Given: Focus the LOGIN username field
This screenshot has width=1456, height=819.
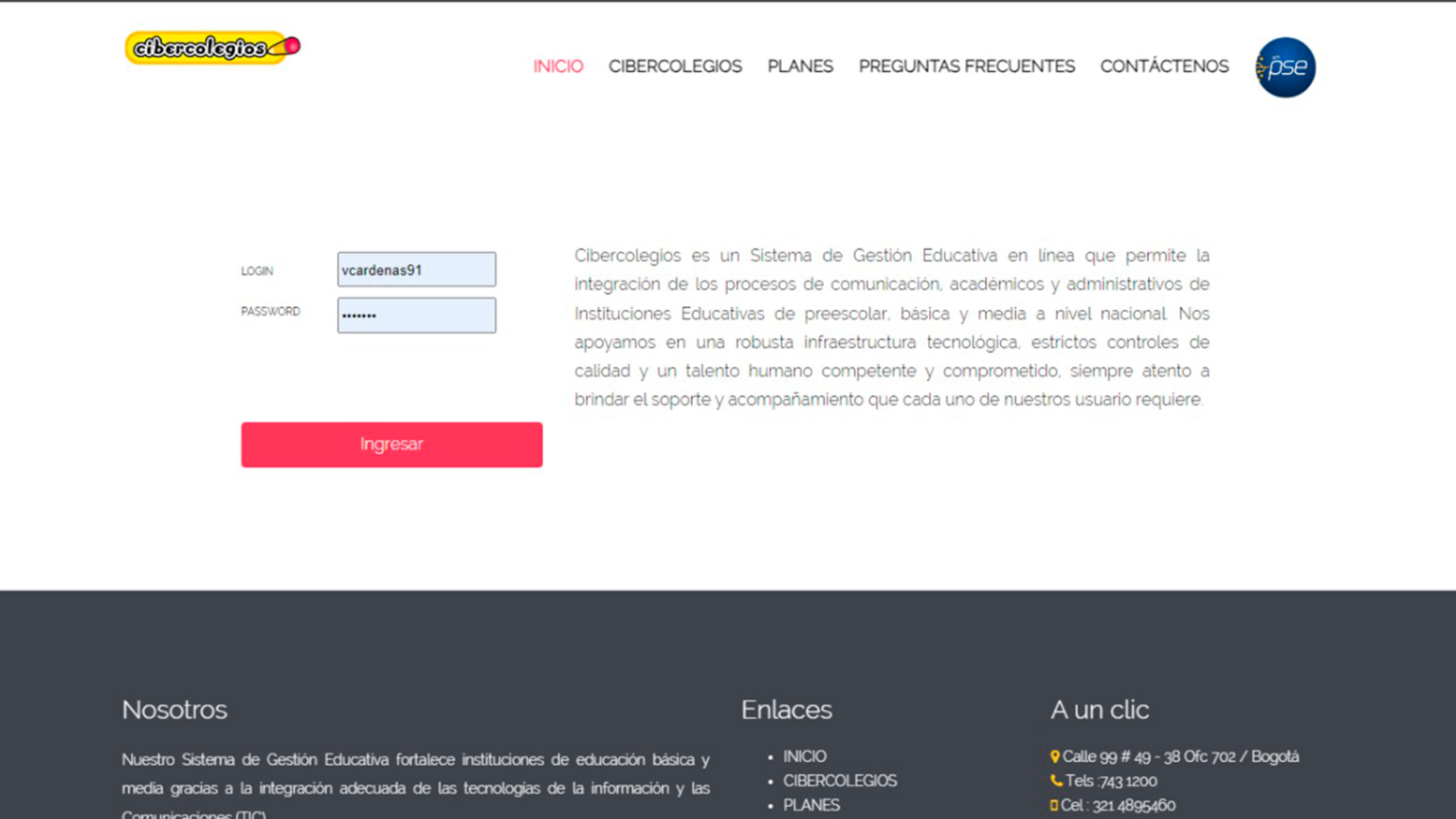Looking at the screenshot, I should (x=416, y=270).
